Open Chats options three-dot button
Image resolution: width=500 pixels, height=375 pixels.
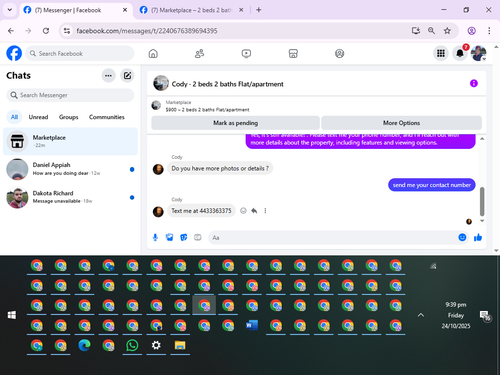(x=108, y=76)
